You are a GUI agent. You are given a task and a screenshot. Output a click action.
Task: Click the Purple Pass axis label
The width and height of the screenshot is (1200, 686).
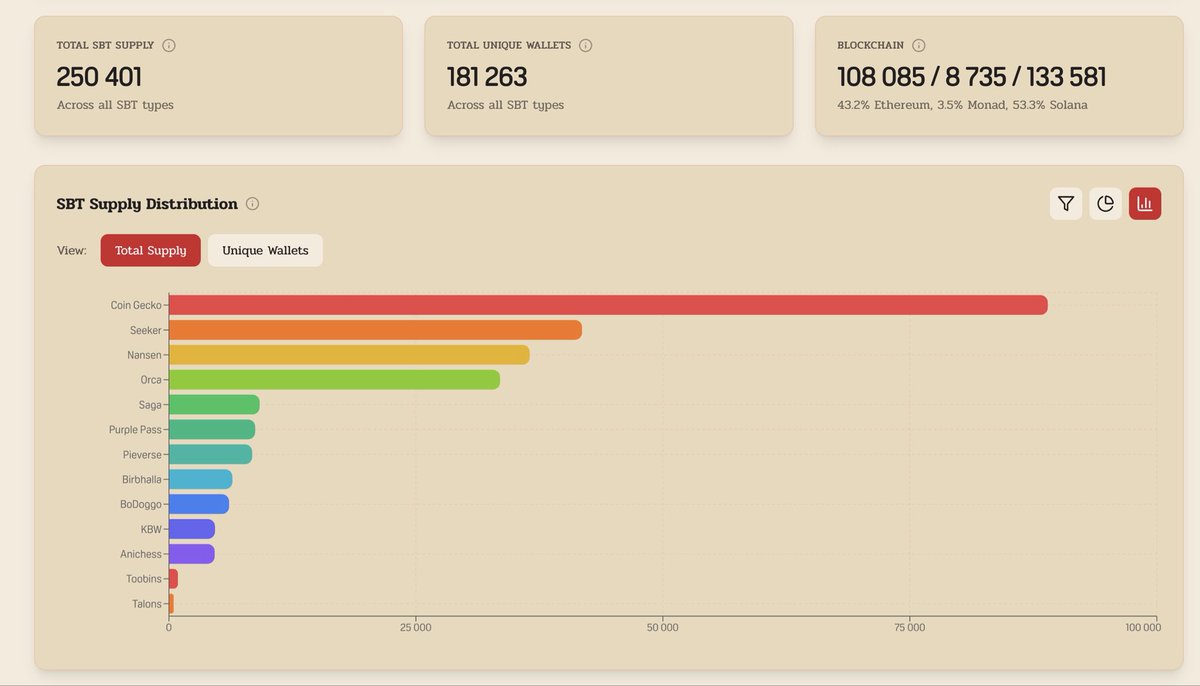point(135,430)
